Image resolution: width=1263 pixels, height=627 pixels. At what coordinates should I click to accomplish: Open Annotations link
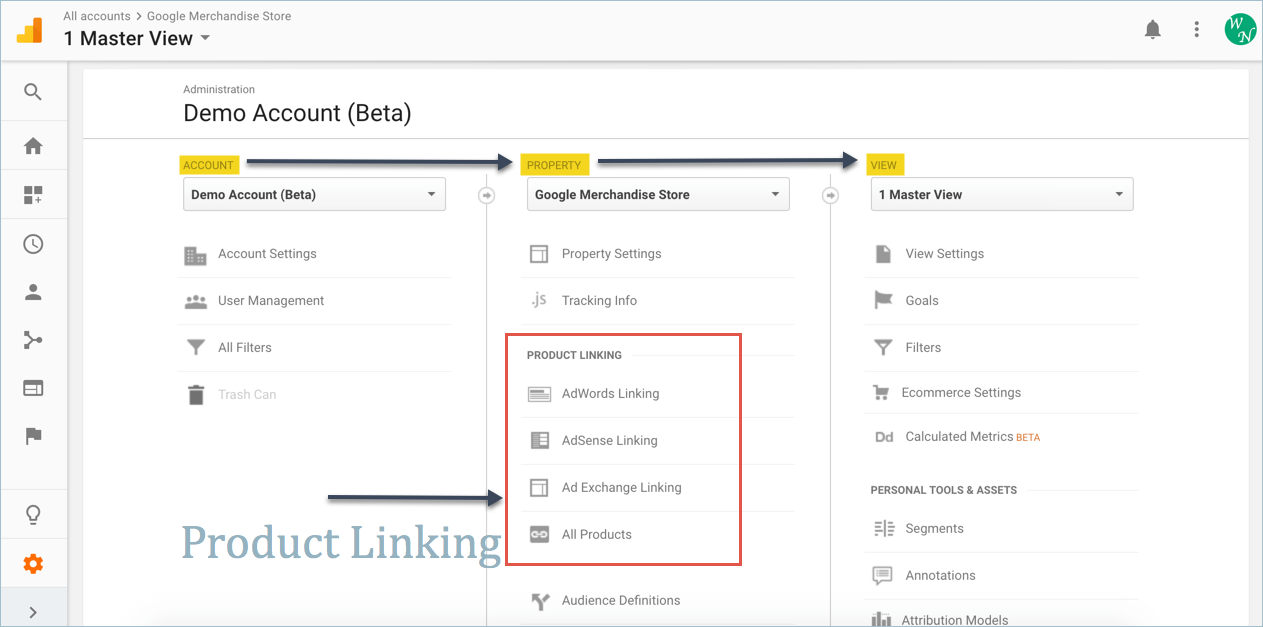coord(941,576)
